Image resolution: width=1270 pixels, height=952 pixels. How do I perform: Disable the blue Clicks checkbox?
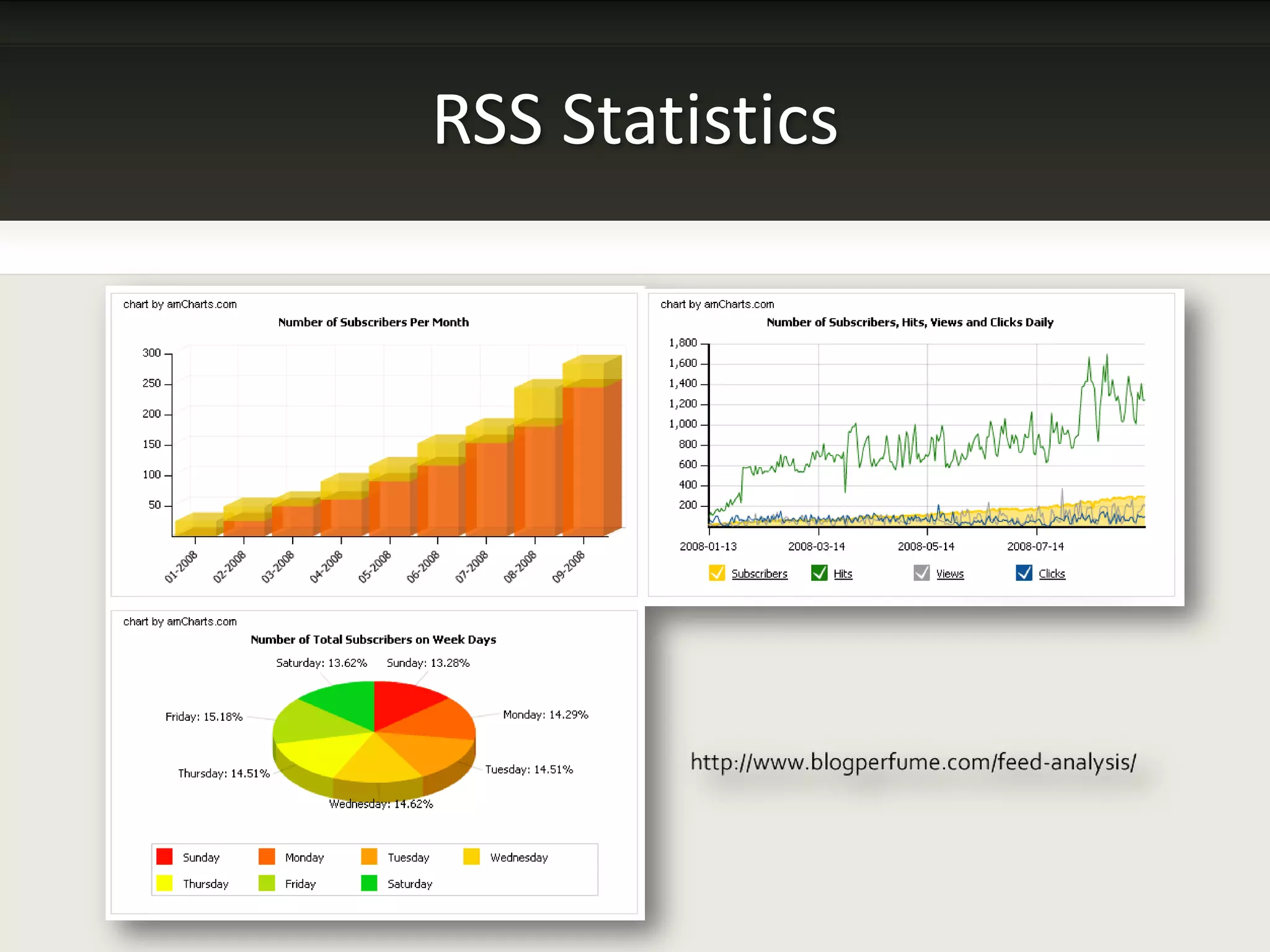(1024, 573)
